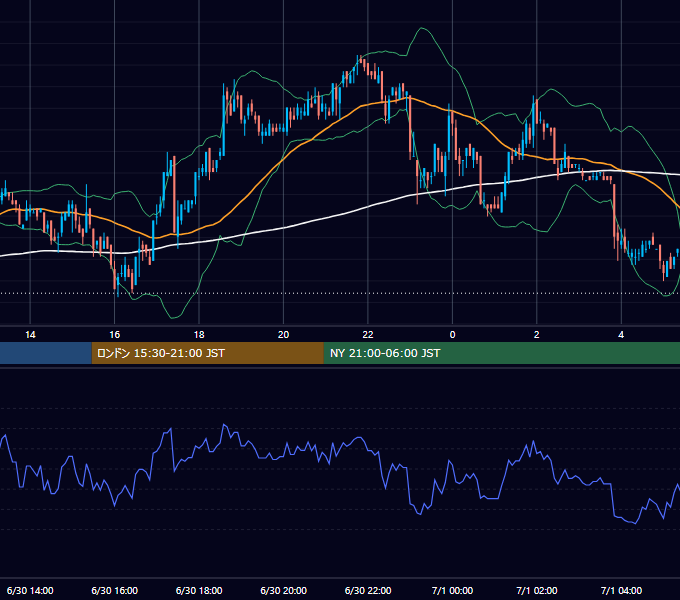The image size is (680, 600).
Task: Click the 18 hour axis label
Action: pos(199,335)
